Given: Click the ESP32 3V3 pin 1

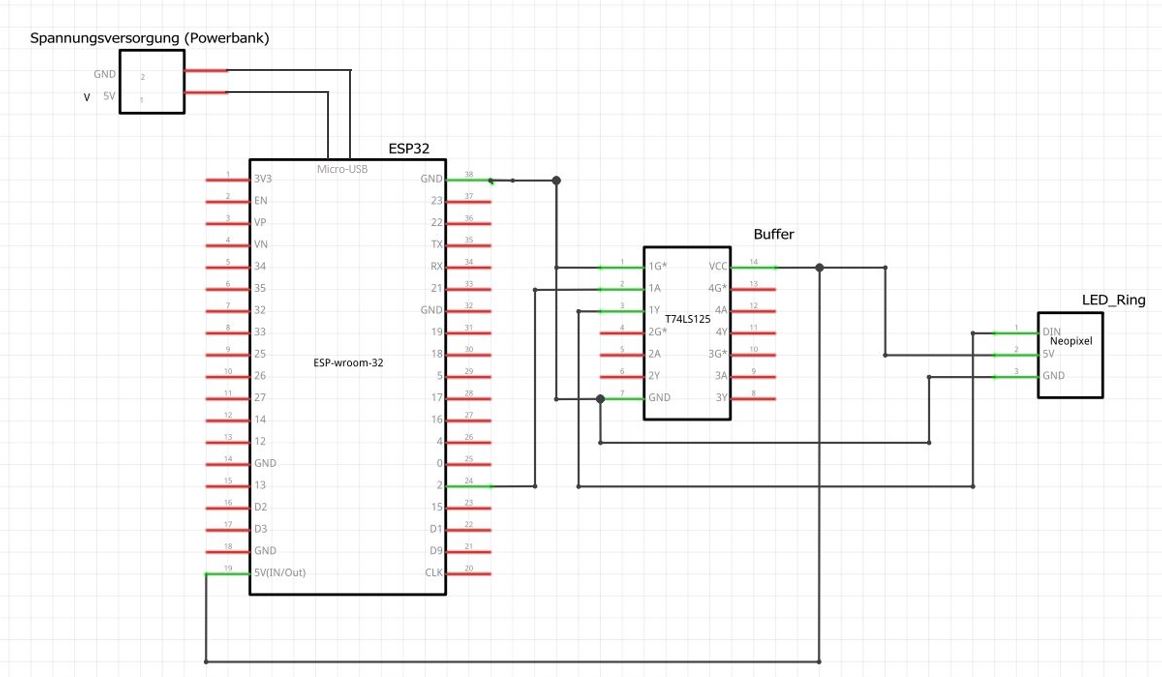Looking at the screenshot, I should click(227, 180).
